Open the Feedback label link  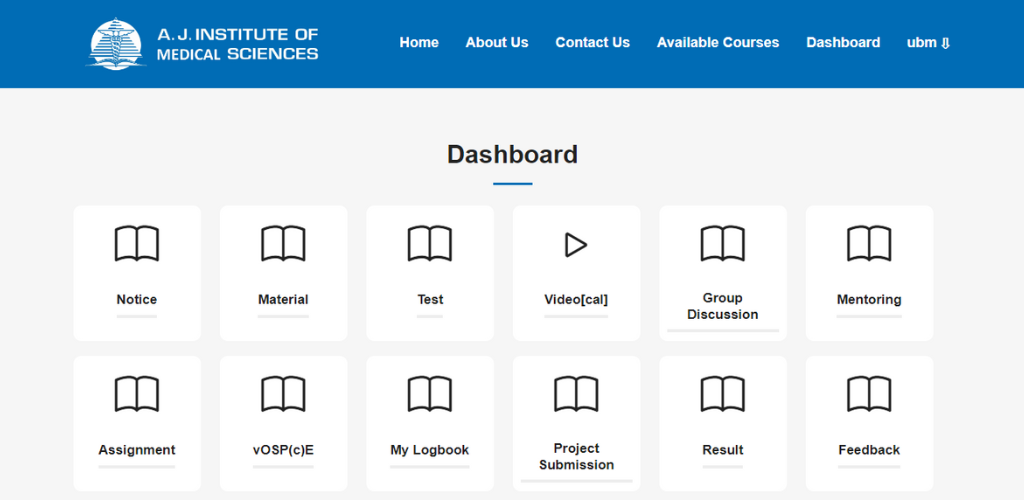869,450
